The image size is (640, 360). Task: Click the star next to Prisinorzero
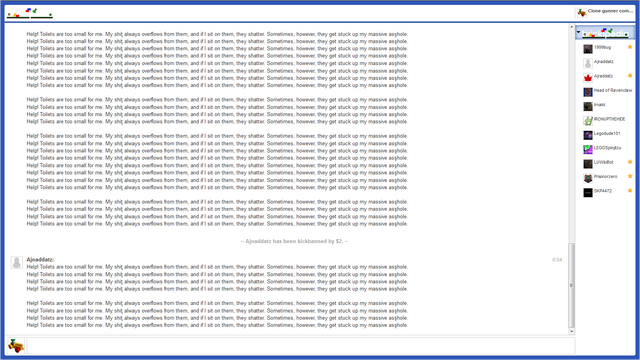pyautogui.click(x=630, y=176)
